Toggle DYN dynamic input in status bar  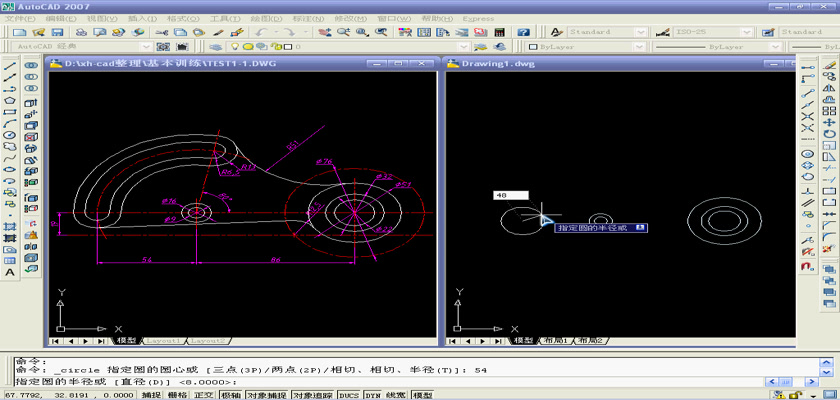(x=372, y=395)
